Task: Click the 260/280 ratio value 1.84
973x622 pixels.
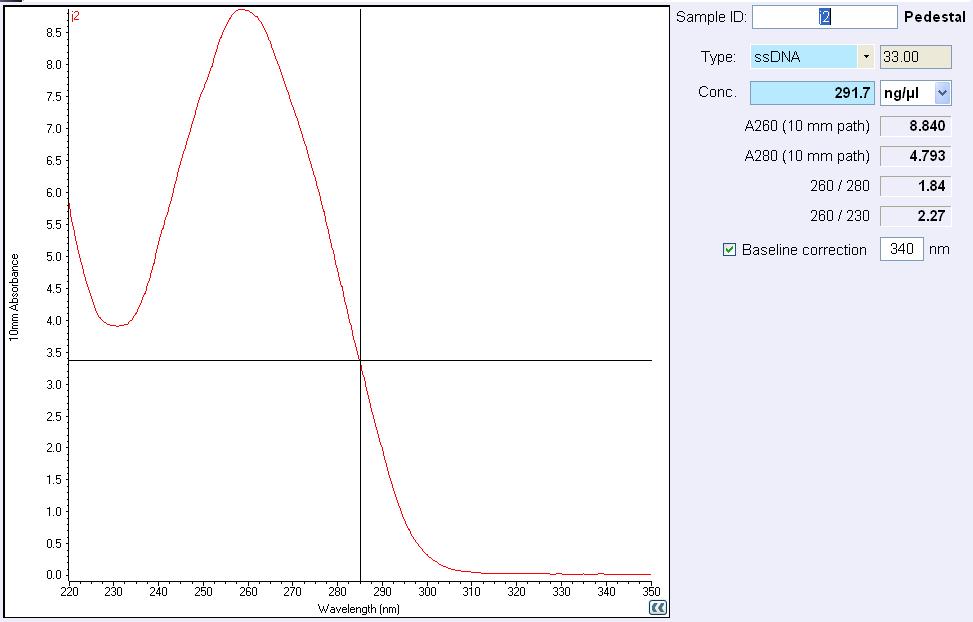Action: pyautogui.click(x=914, y=186)
